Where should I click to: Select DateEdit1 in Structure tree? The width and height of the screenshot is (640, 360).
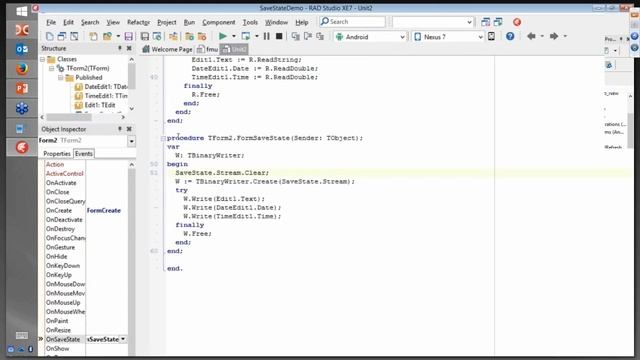(101, 87)
